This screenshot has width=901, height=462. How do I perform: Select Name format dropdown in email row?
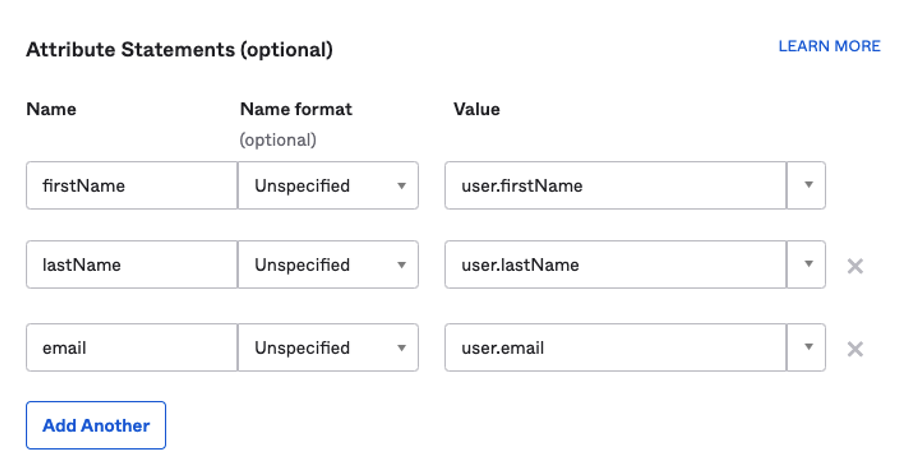click(328, 347)
